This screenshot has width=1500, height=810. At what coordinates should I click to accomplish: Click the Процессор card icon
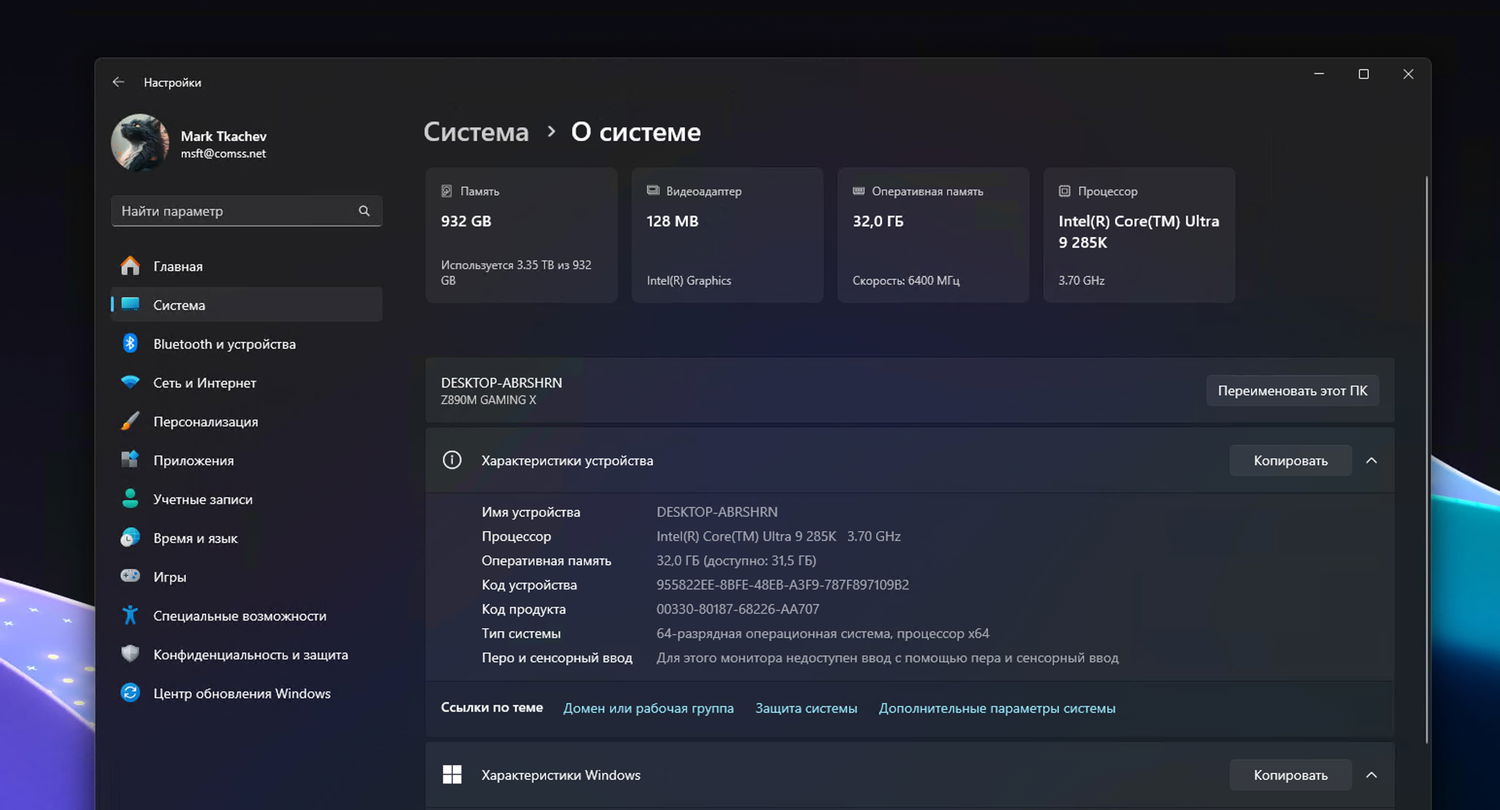1065,191
